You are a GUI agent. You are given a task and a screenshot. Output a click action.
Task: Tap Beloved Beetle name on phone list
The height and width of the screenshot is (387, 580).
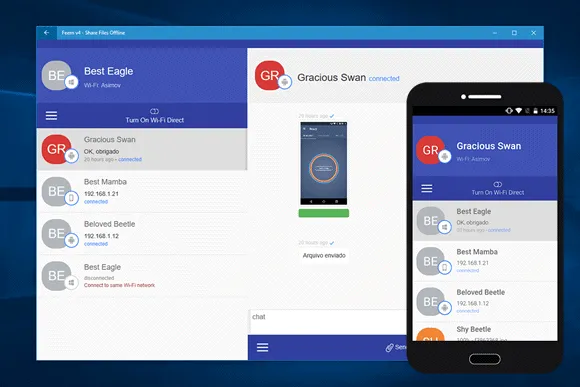480,292
